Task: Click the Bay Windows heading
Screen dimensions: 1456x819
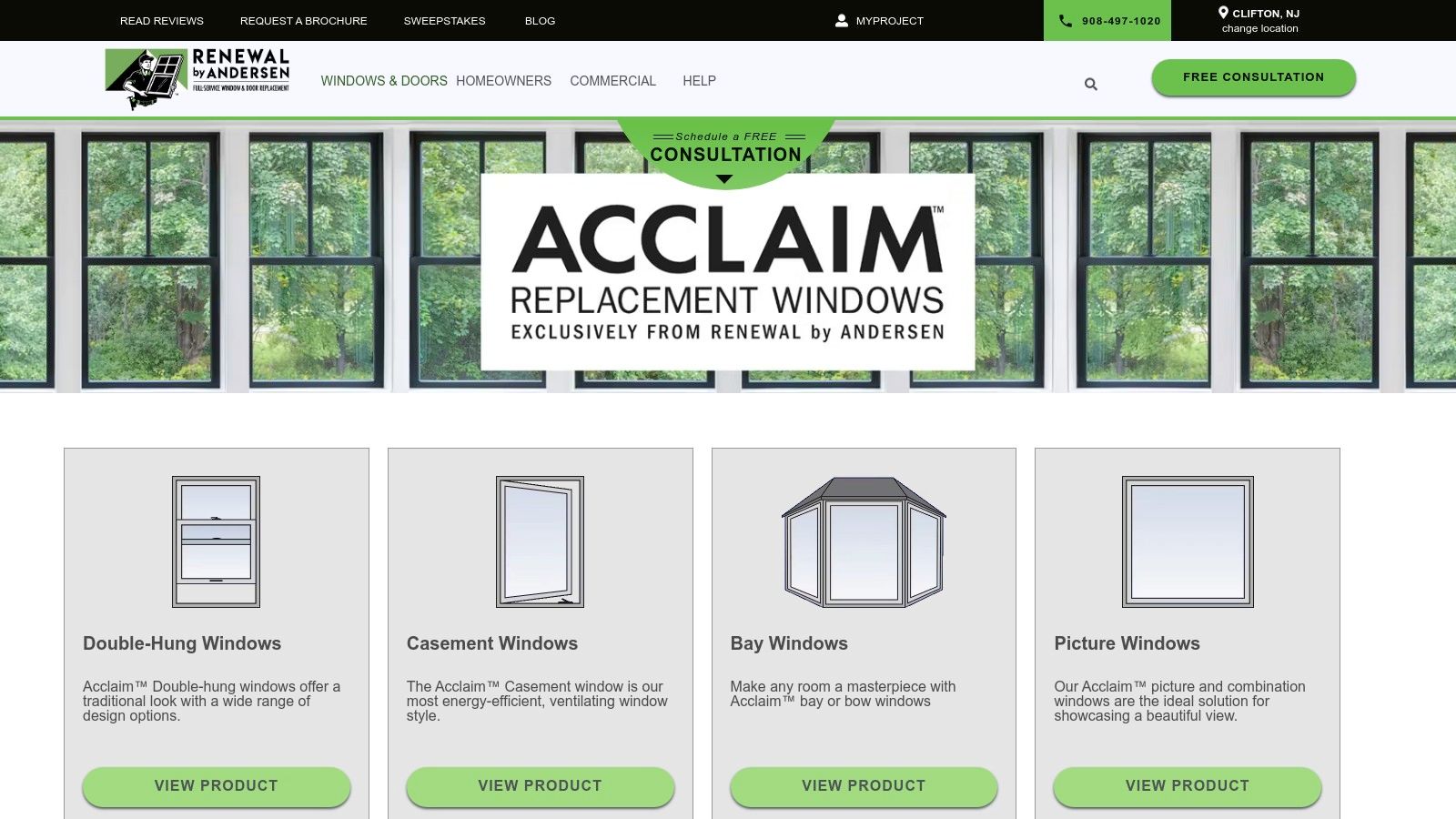Action: (x=789, y=643)
